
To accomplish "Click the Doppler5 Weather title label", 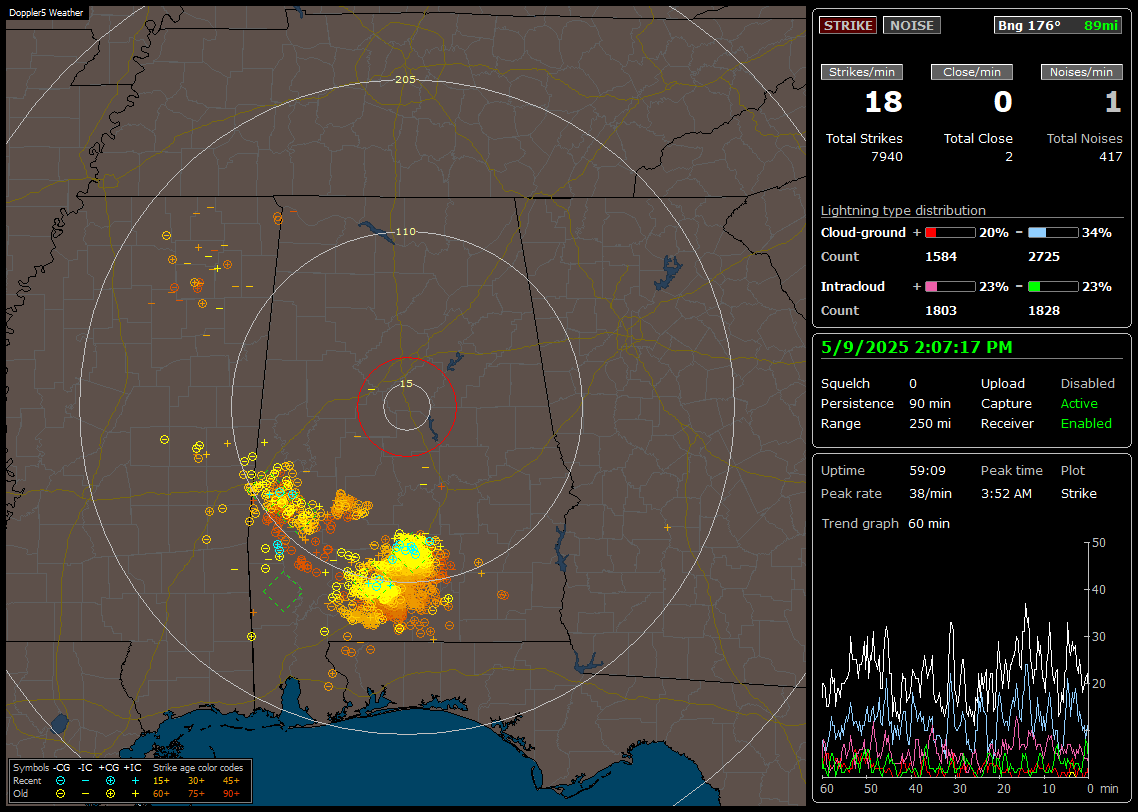I will point(46,13).
